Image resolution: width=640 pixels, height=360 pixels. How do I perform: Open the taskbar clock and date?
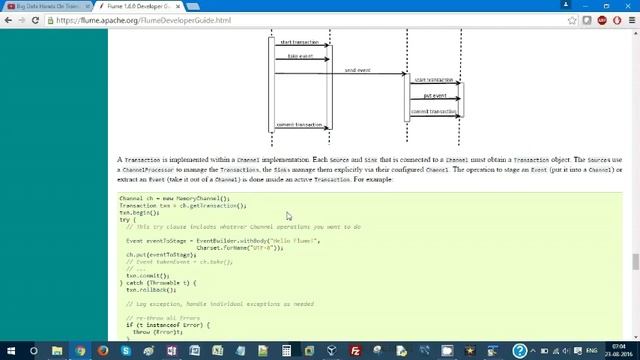(619, 351)
